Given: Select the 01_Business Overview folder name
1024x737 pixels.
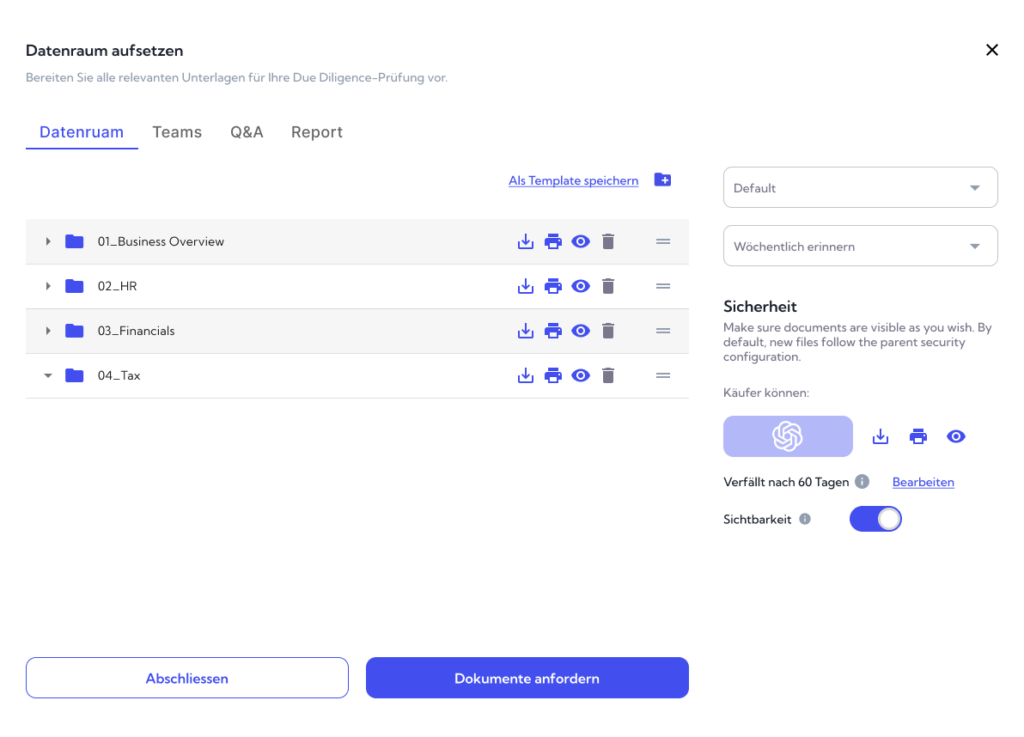Looking at the screenshot, I should 161,242.
